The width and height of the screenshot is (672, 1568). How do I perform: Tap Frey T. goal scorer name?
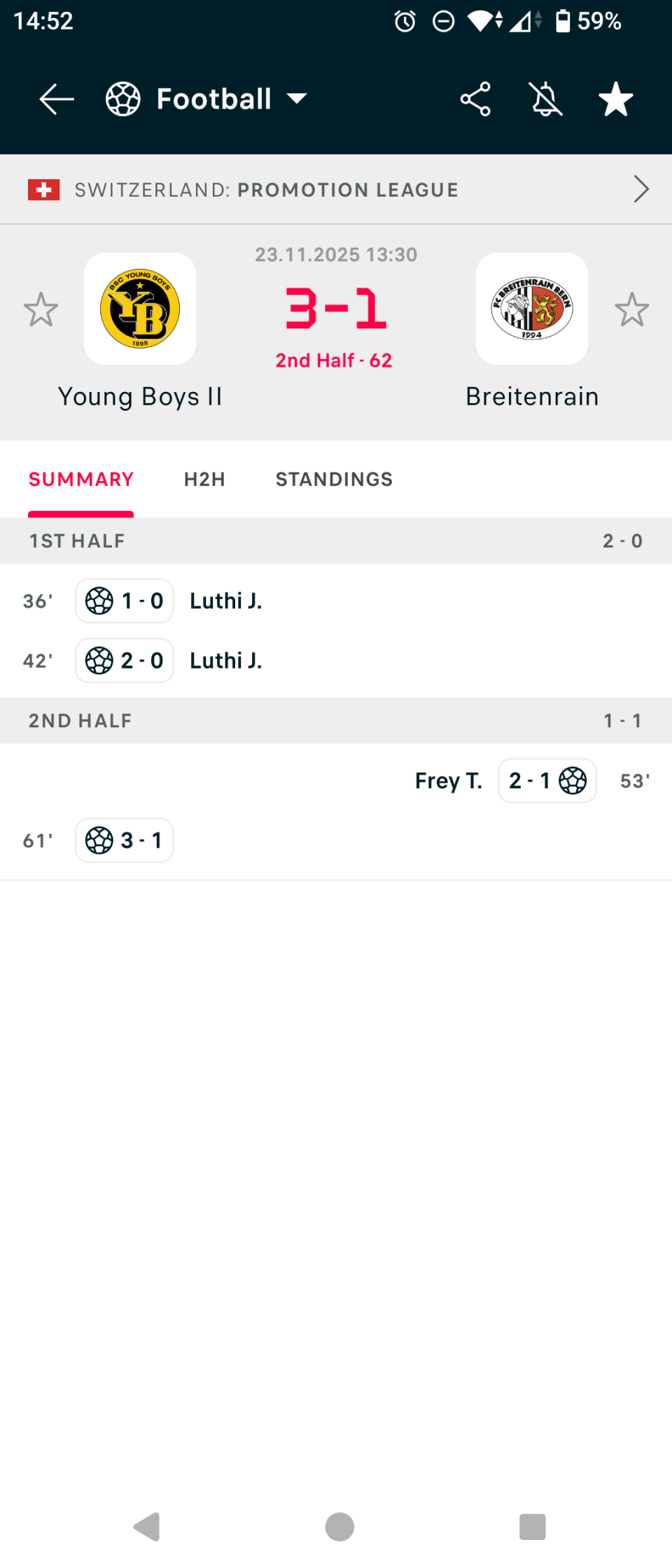point(448,780)
